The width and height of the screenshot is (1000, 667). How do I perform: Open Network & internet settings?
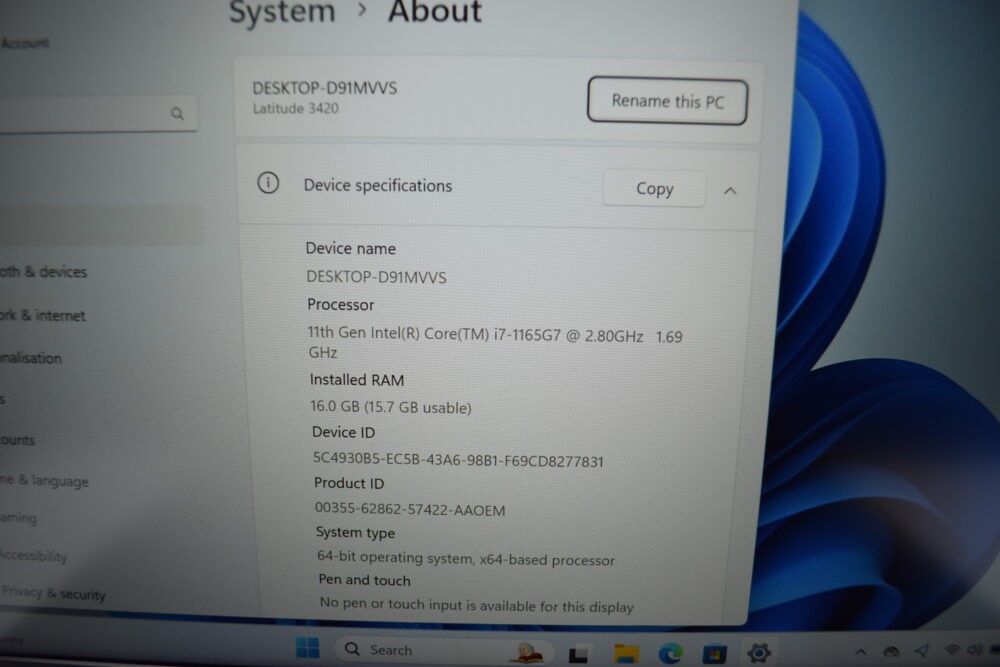(42, 315)
